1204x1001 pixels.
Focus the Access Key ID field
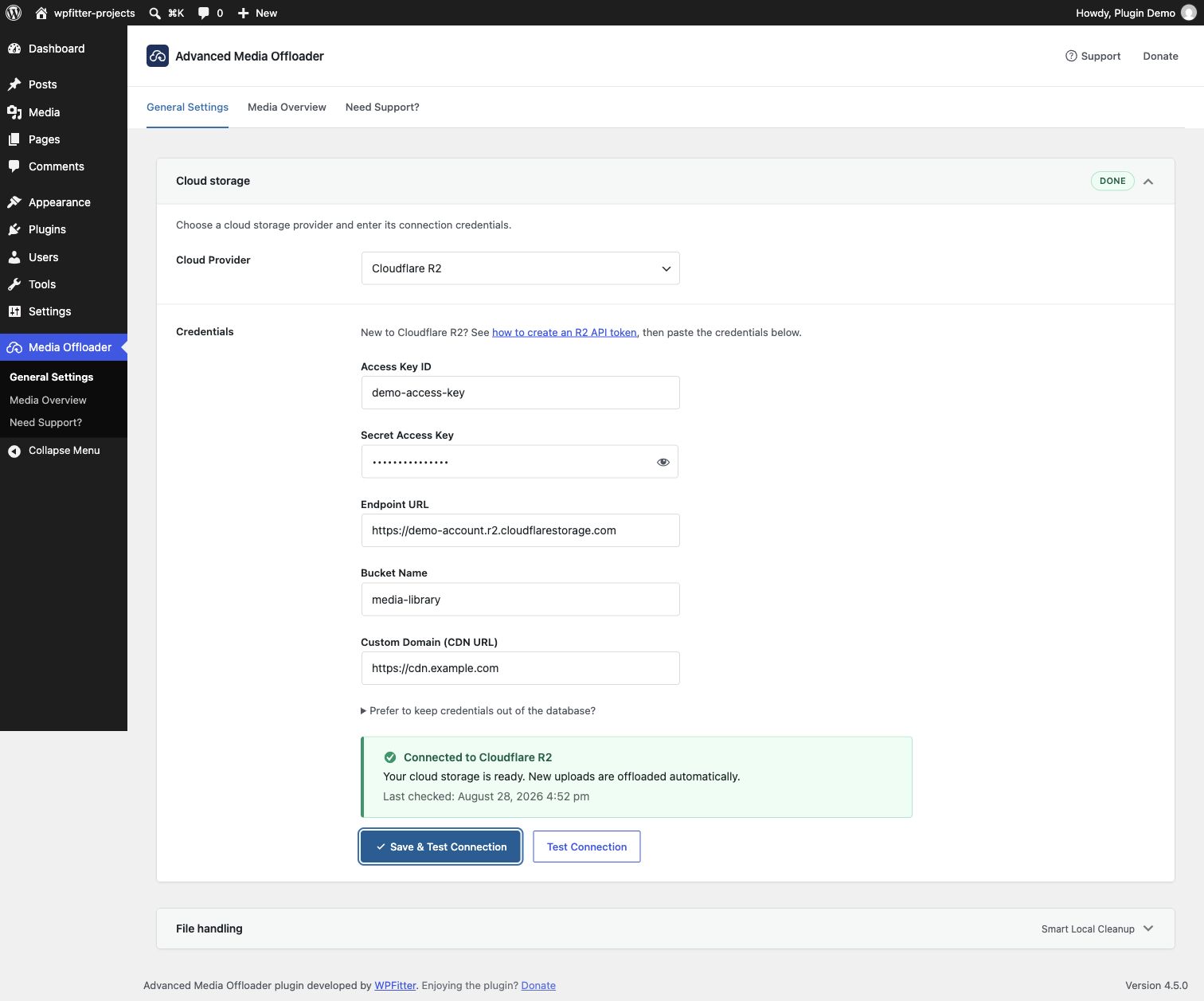point(520,393)
